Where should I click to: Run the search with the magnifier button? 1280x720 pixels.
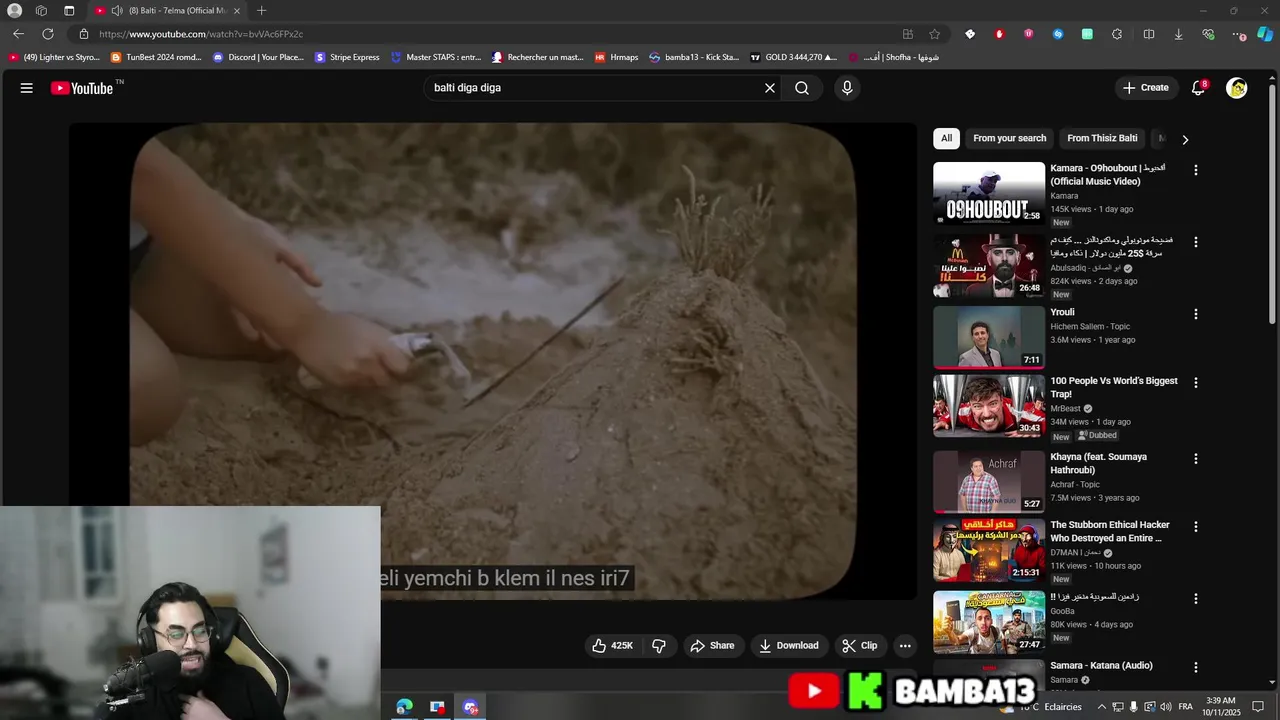802,88
